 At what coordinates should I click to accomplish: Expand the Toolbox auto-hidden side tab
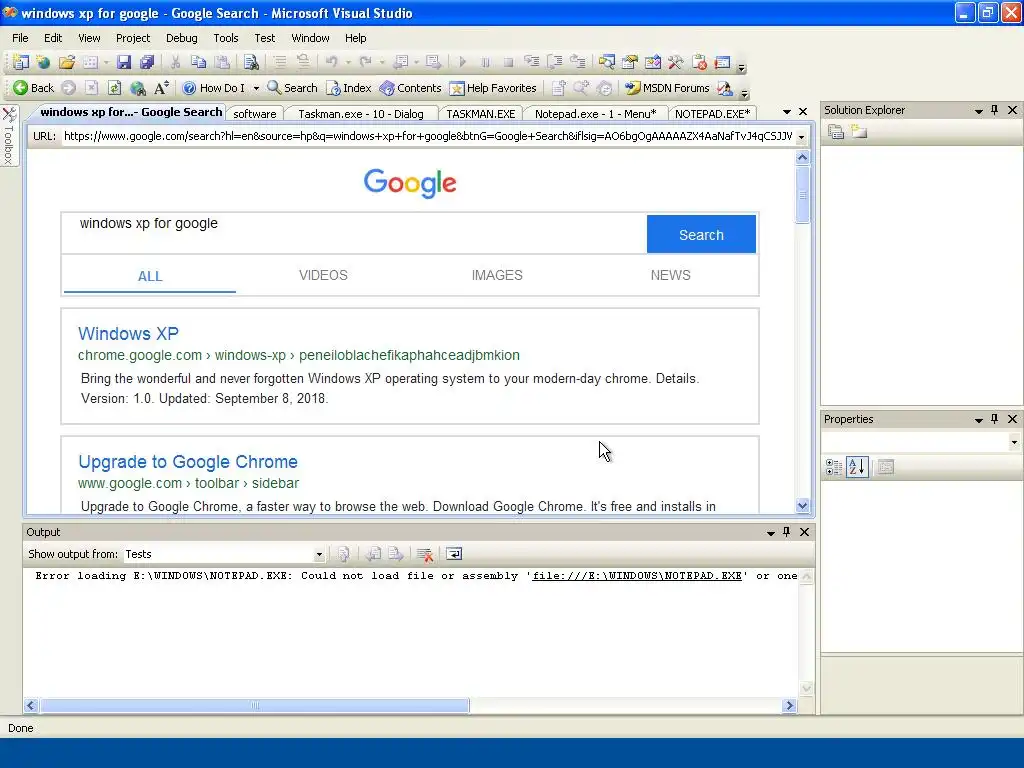8,136
